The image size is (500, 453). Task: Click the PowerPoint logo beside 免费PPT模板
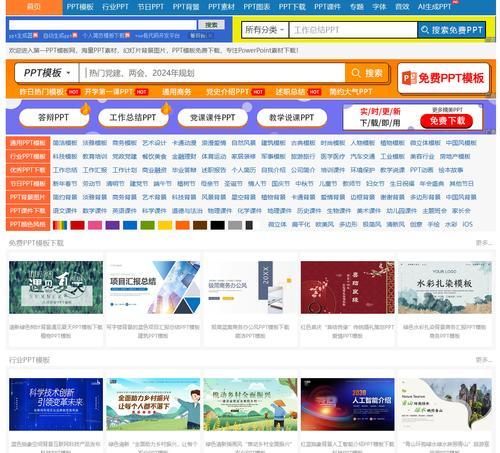tap(409, 78)
